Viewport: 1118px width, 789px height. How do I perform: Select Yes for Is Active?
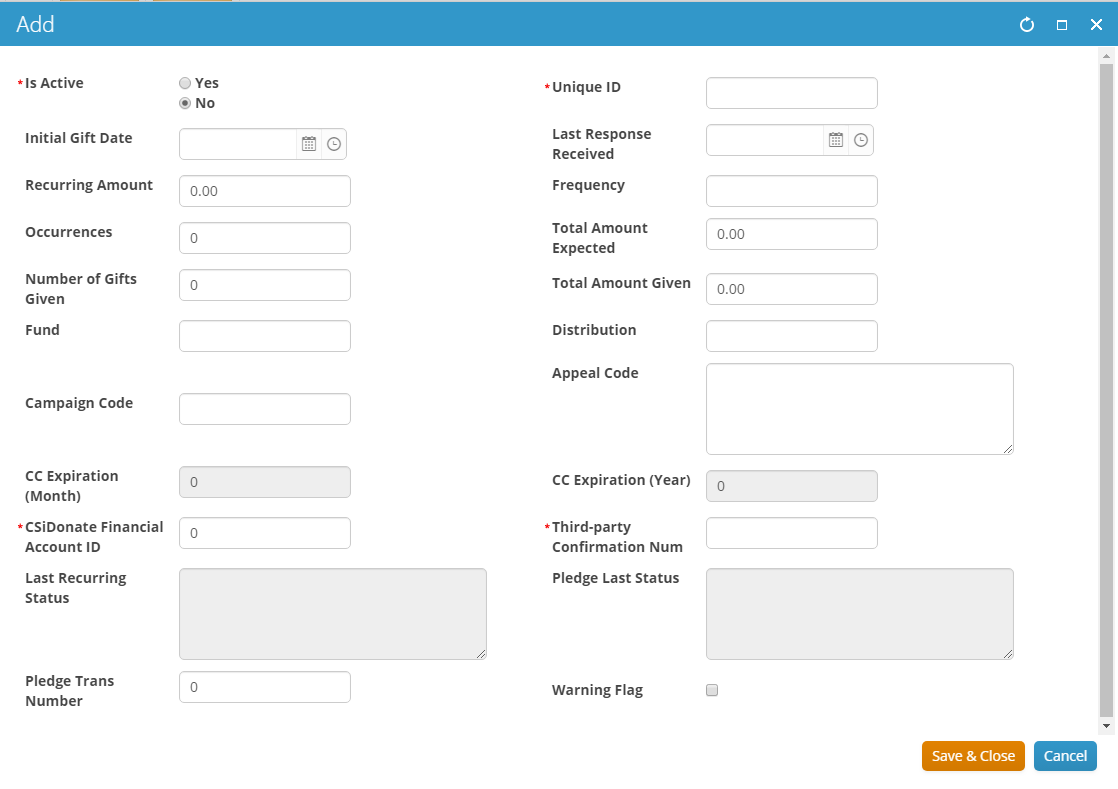[185, 84]
